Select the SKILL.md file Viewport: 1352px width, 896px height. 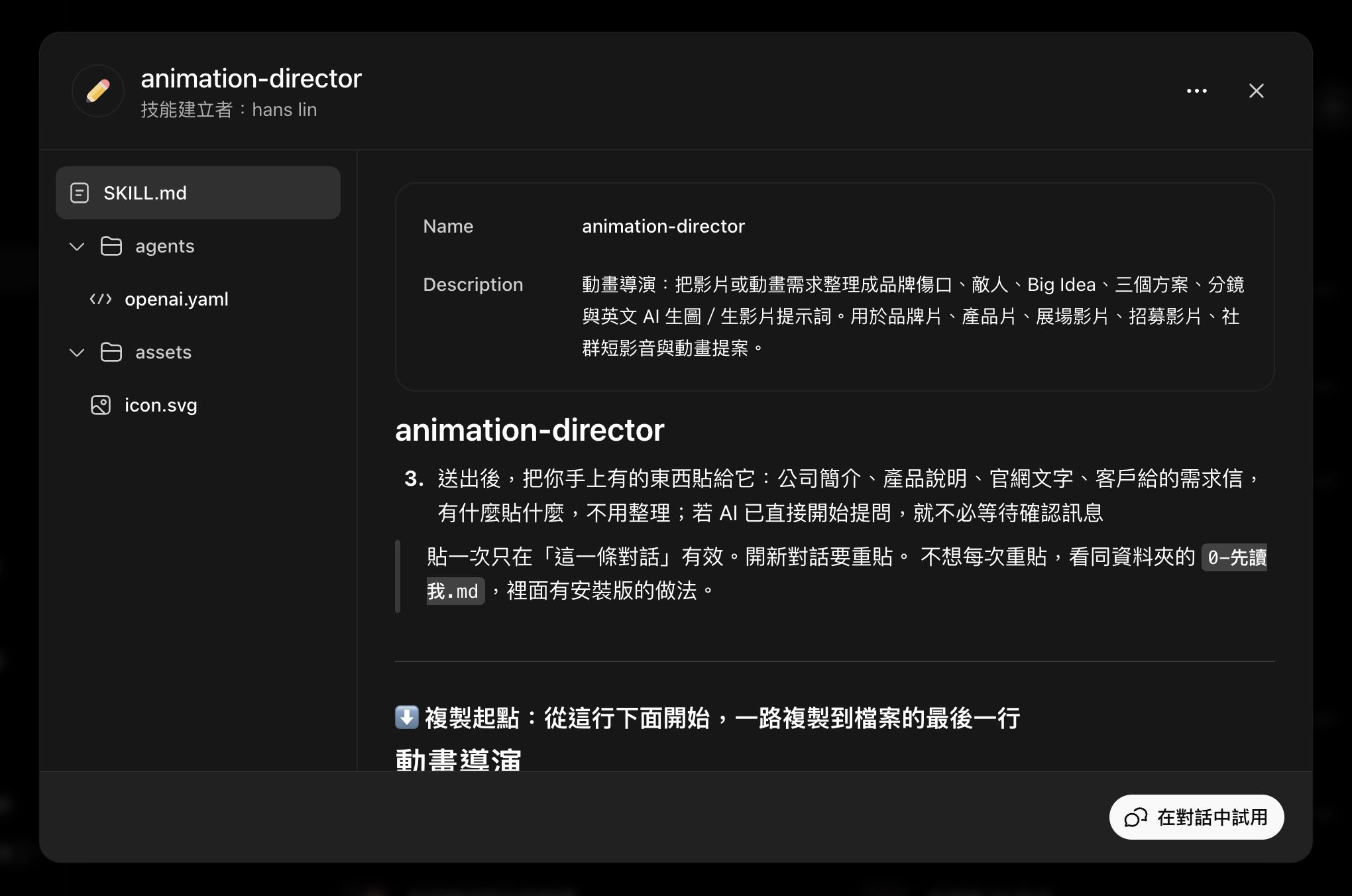pyautogui.click(x=198, y=193)
